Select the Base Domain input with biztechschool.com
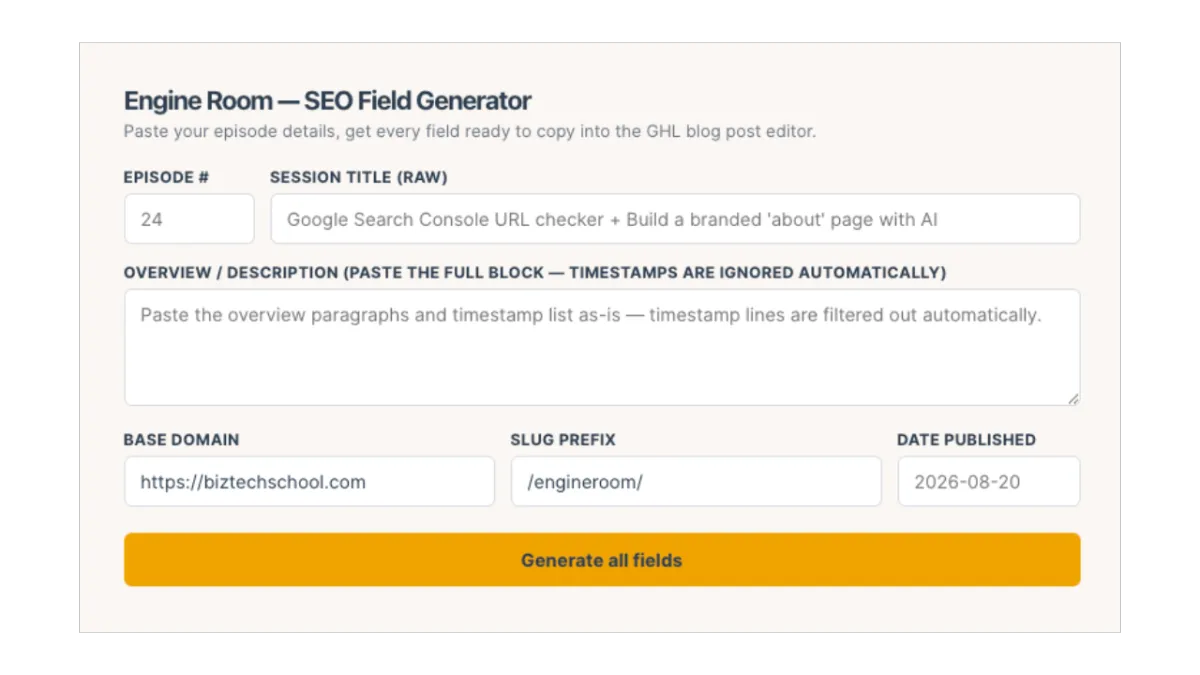Viewport: 1200px width, 675px height. point(309,482)
